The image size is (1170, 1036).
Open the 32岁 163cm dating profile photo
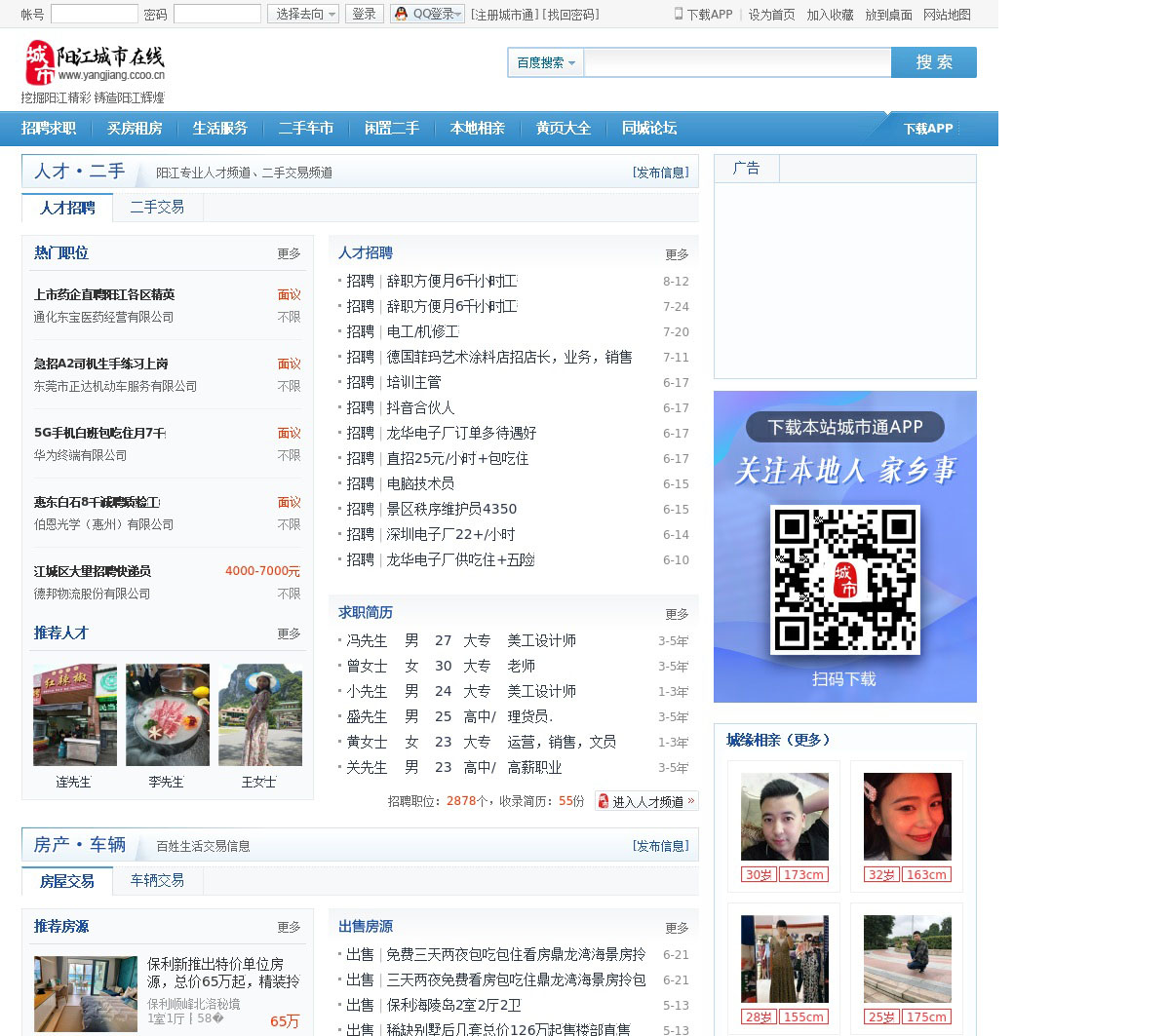pos(907,817)
